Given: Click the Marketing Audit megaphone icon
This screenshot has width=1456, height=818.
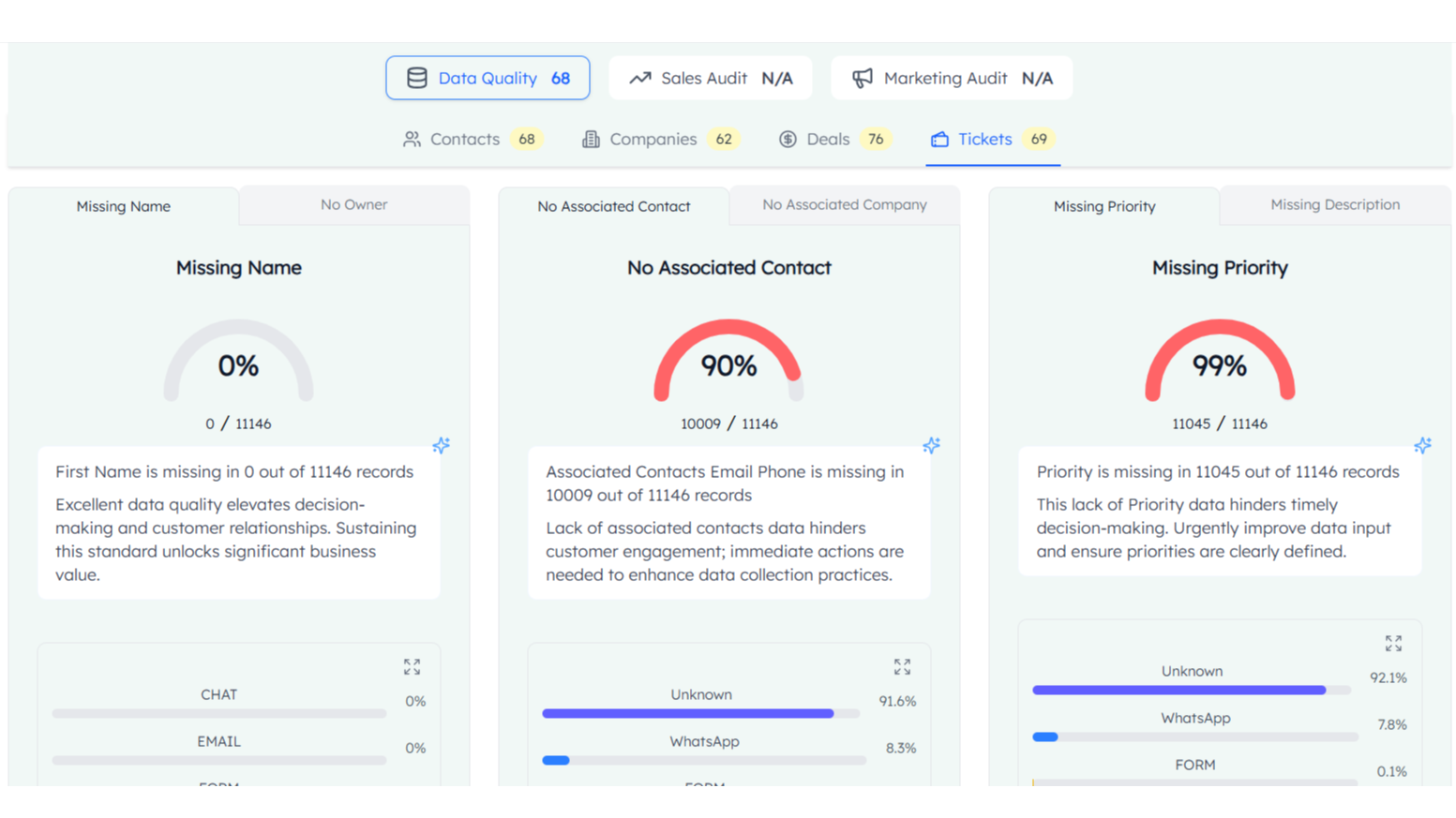Looking at the screenshot, I should (x=863, y=78).
